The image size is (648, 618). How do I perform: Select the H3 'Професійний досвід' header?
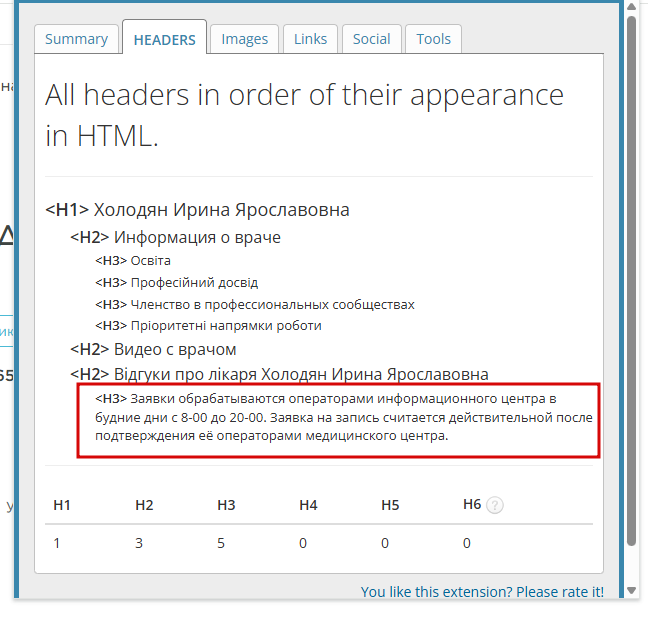click(177, 283)
